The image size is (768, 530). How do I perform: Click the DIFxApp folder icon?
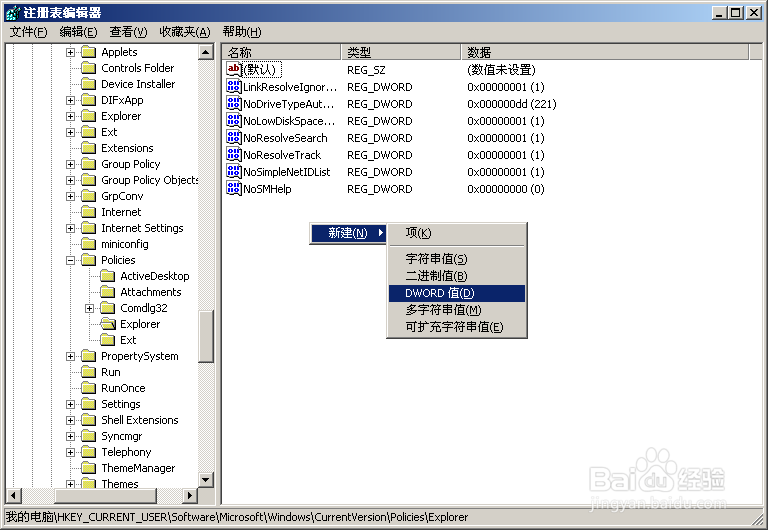pos(89,100)
